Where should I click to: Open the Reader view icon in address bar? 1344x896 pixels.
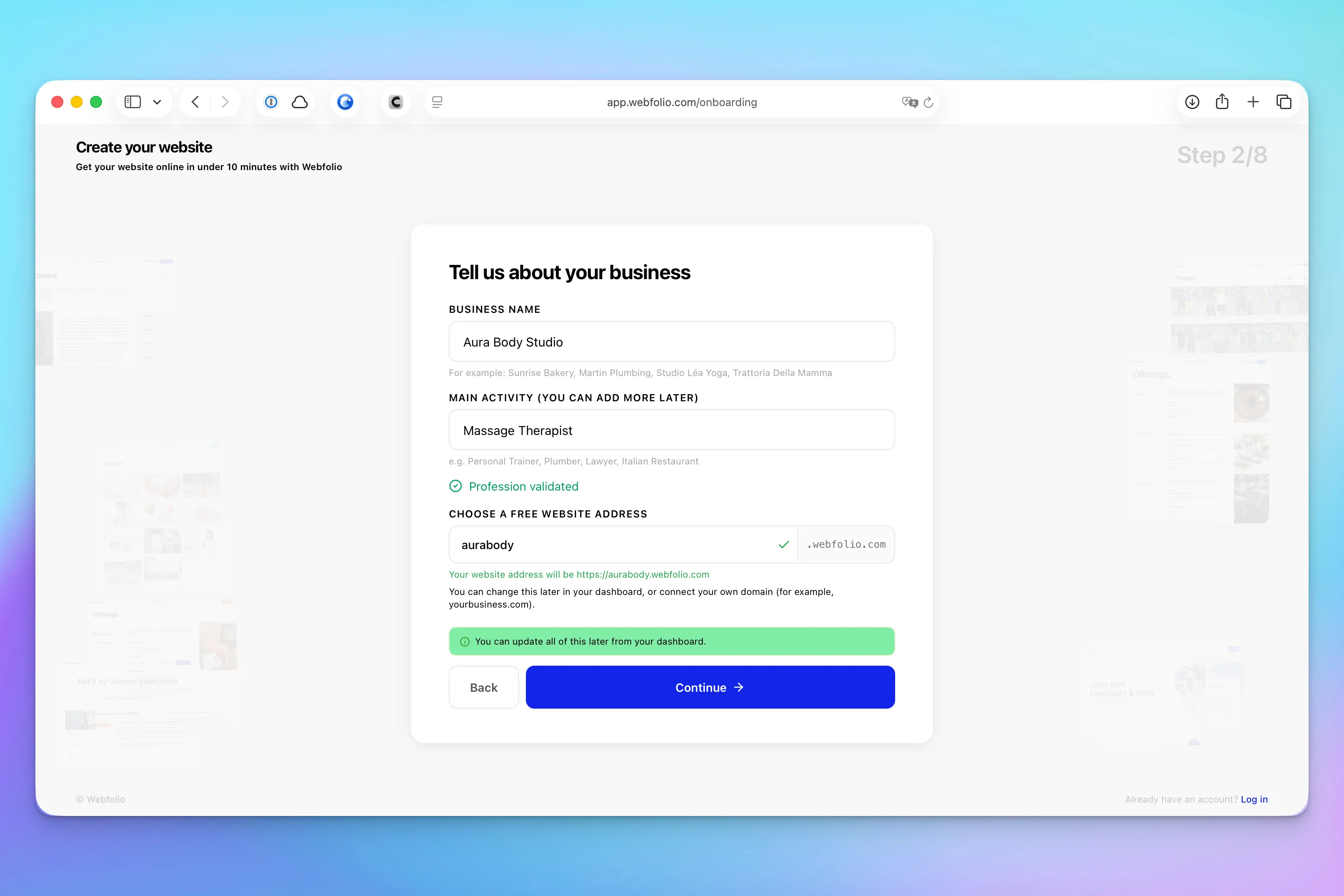437,102
